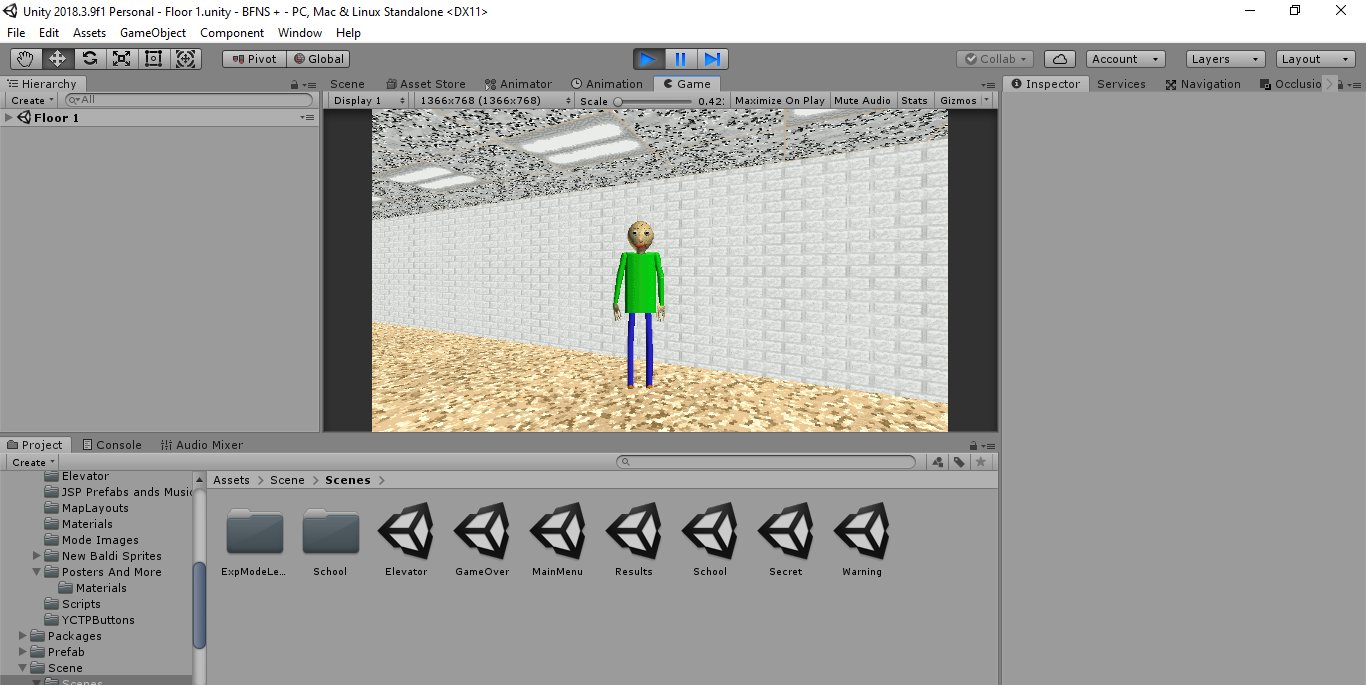Open the File menu
The image size is (1366, 685).
(x=16, y=33)
